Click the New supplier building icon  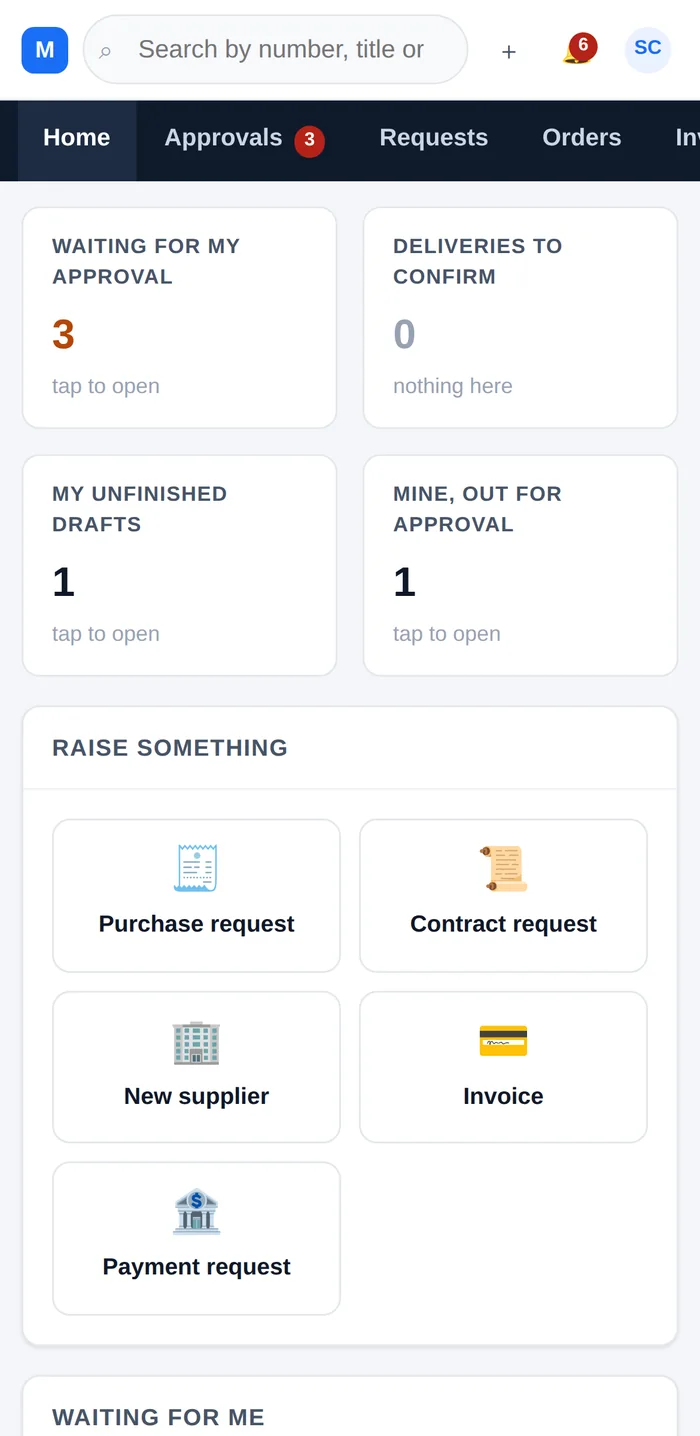(x=196, y=1040)
